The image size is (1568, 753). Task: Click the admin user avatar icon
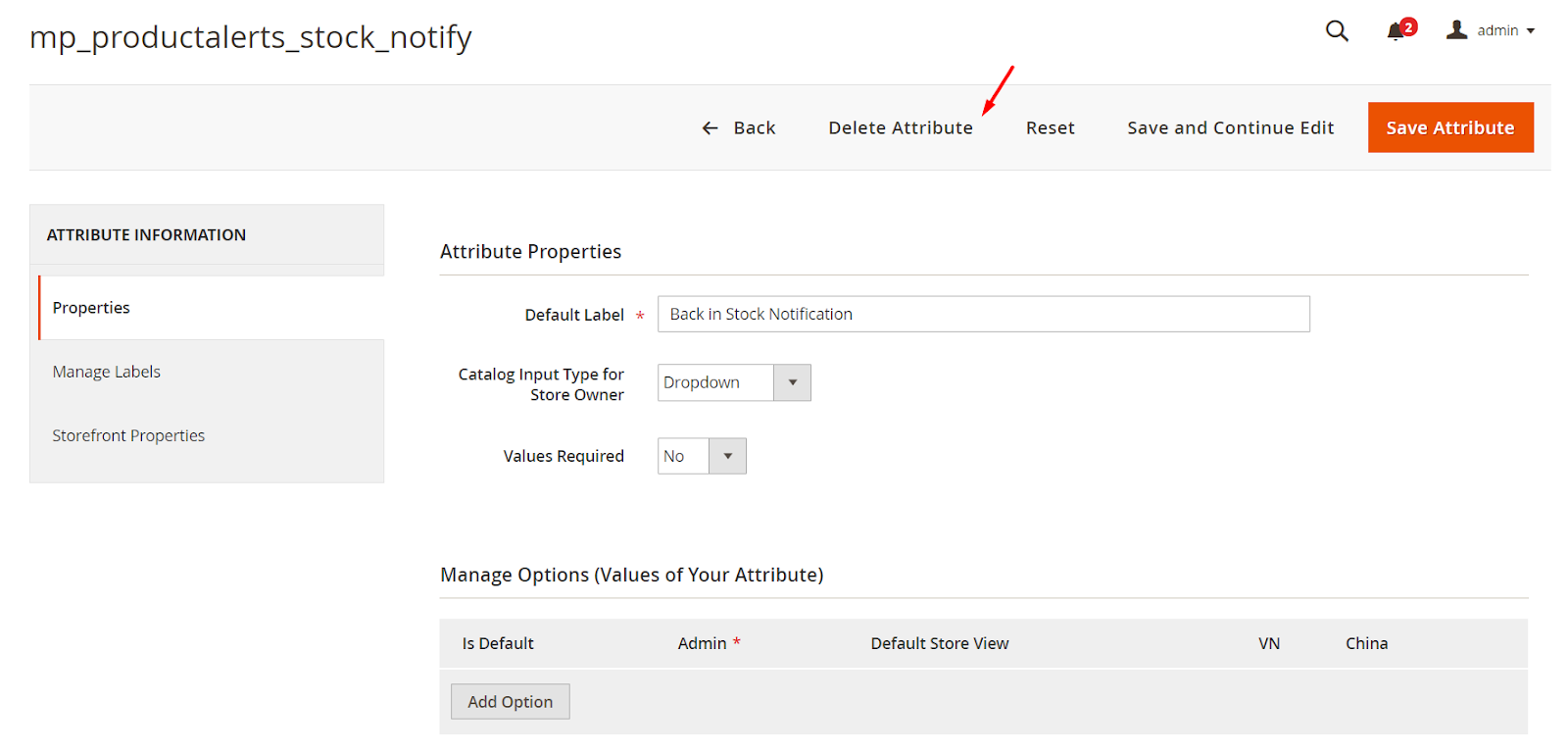click(1457, 30)
